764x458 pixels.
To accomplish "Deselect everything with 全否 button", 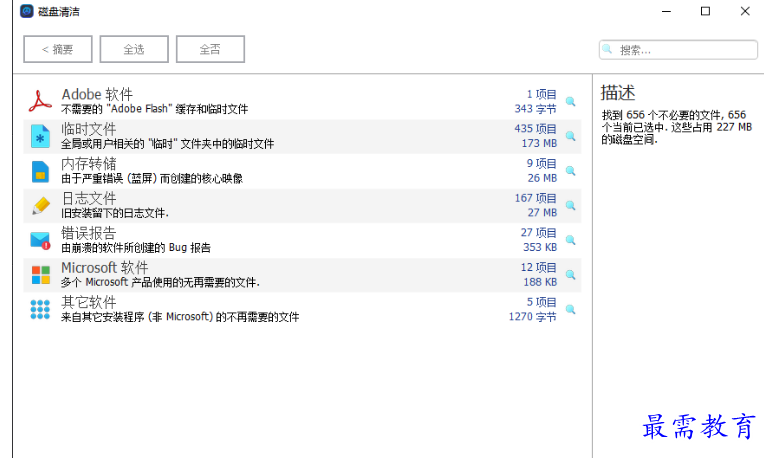I will point(210,49).
